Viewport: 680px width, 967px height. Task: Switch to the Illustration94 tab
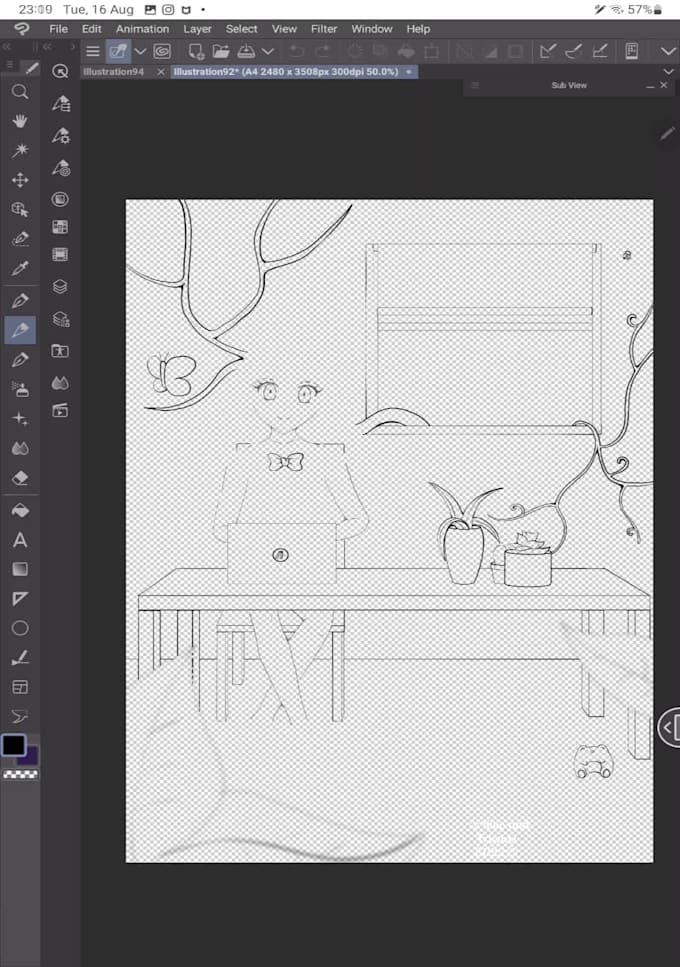coord(113,72)
